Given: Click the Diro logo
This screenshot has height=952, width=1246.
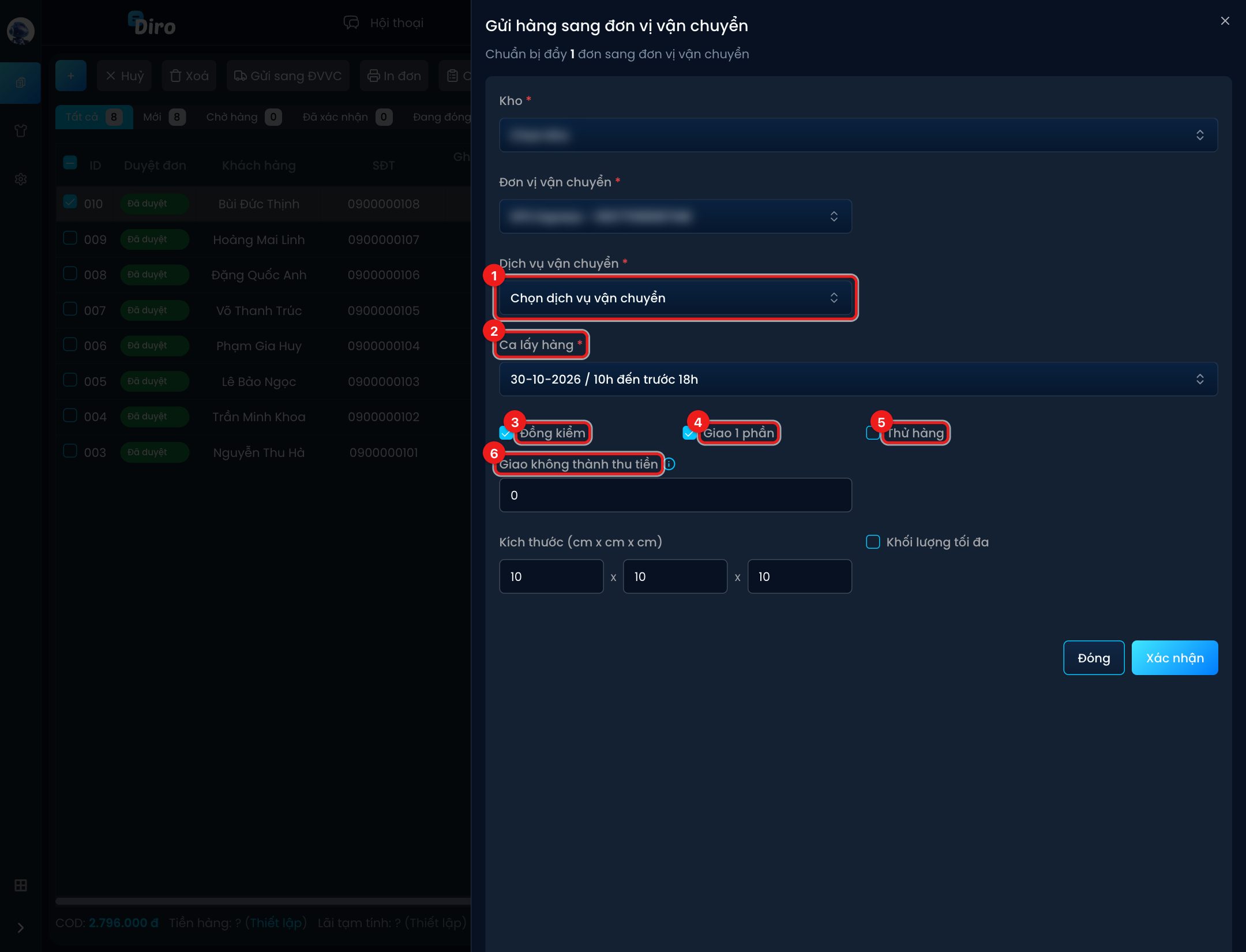Looking at the screenshot, I should (152, 24).
